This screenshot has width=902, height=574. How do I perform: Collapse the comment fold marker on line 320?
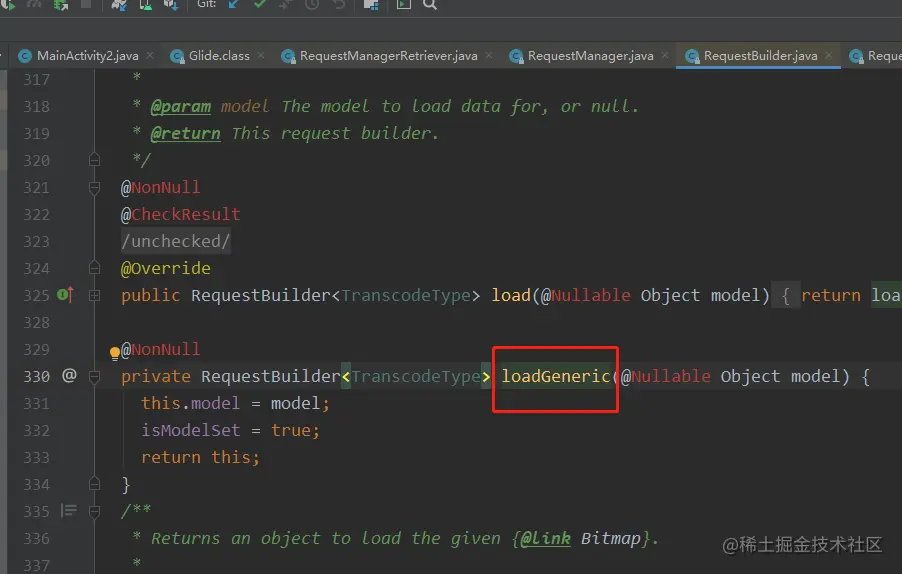pyautogui.click(x=95, y=159)
